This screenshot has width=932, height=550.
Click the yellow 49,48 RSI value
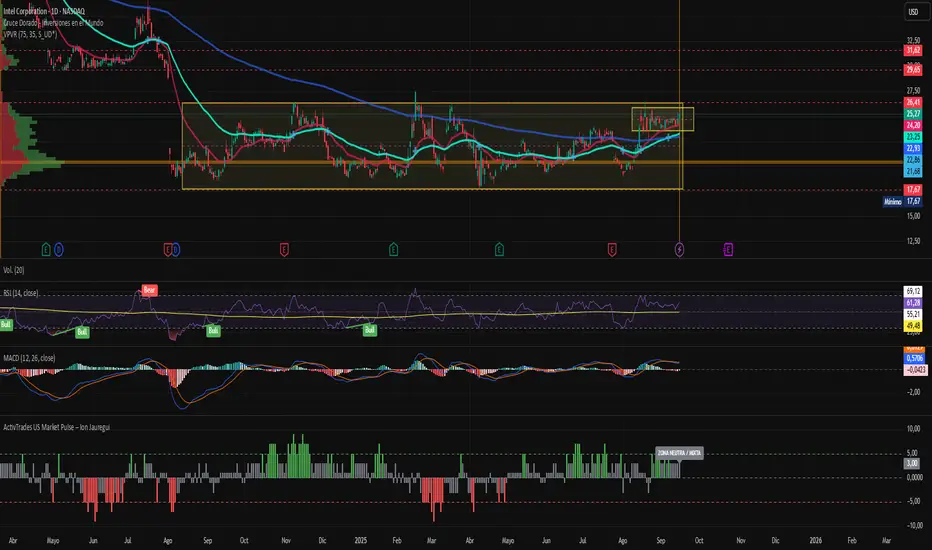pos(913,325)
